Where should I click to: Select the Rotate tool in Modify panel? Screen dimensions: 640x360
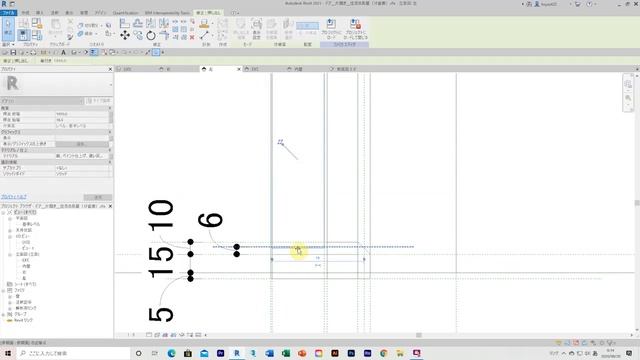pos(151,36)
